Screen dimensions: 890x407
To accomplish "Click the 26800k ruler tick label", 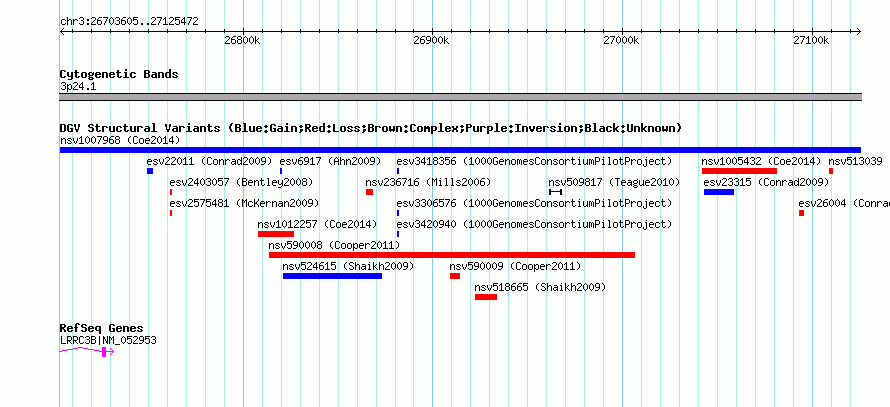I will [x=242, y=41].
